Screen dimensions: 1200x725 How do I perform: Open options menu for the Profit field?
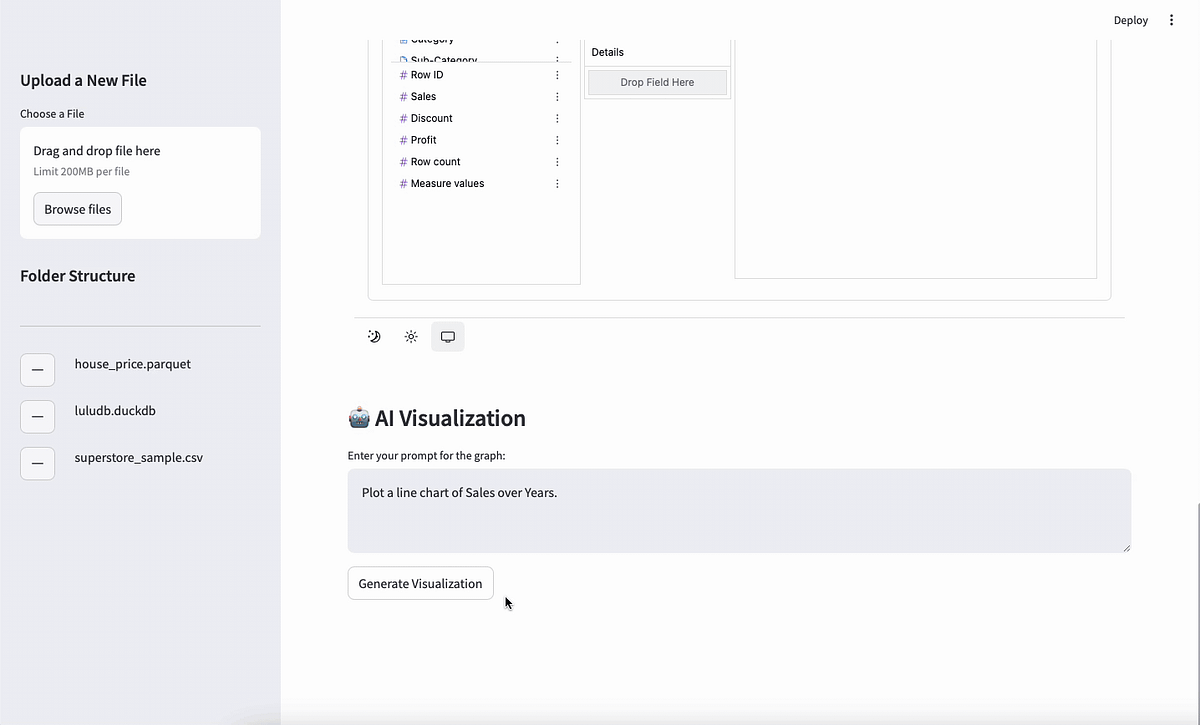pos(557,139)
